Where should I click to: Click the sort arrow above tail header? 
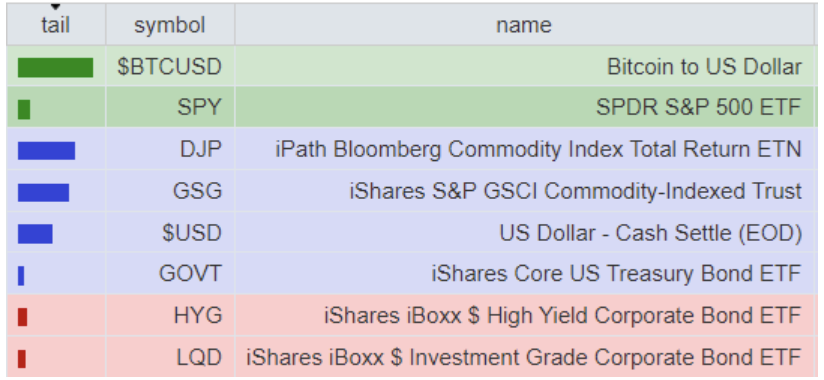55,7
